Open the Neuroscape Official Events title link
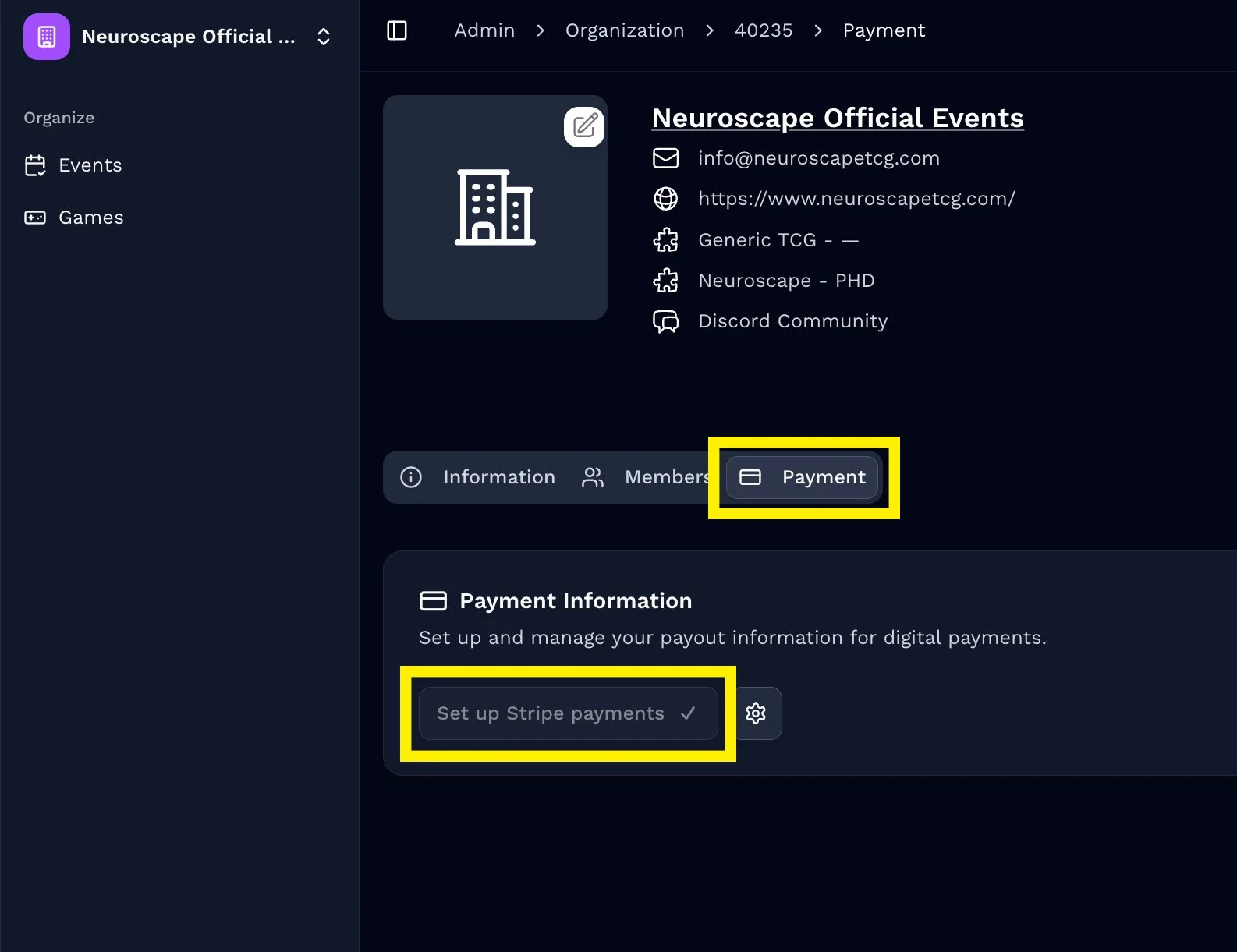This screenshot has width=1237, height=952. coord(838,118)
